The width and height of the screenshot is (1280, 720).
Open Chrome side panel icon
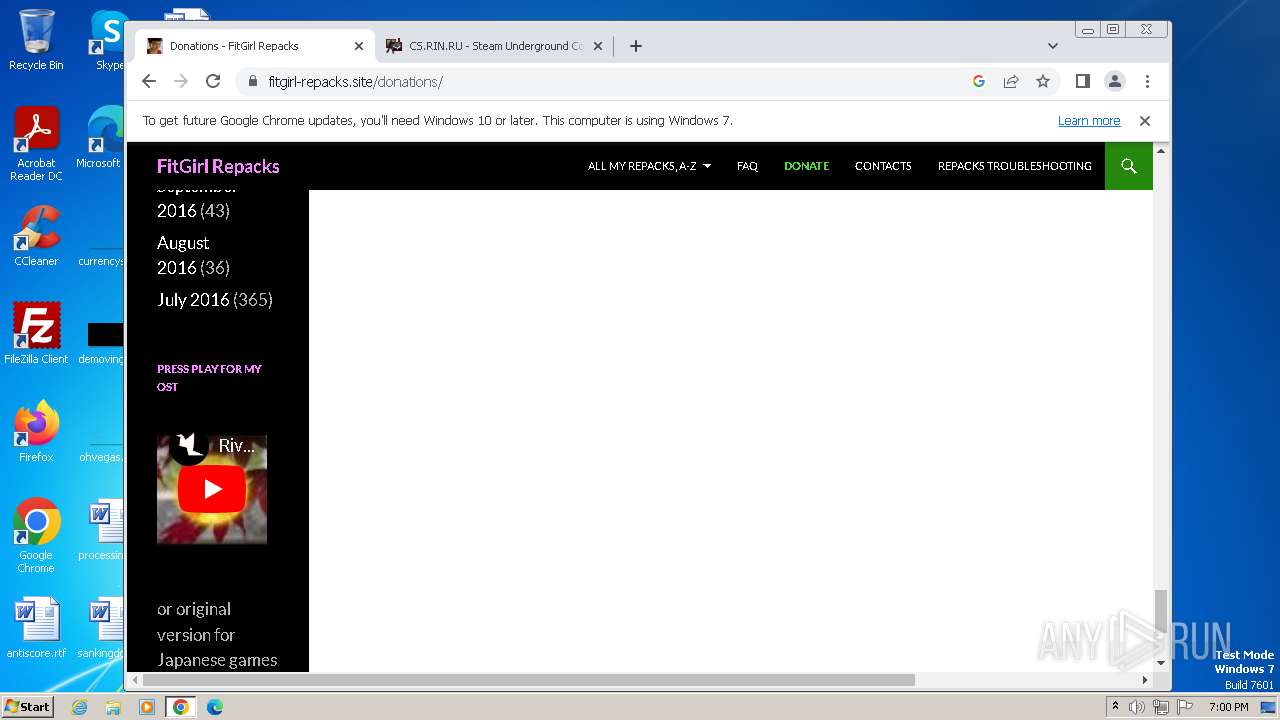coord(1082,81)
